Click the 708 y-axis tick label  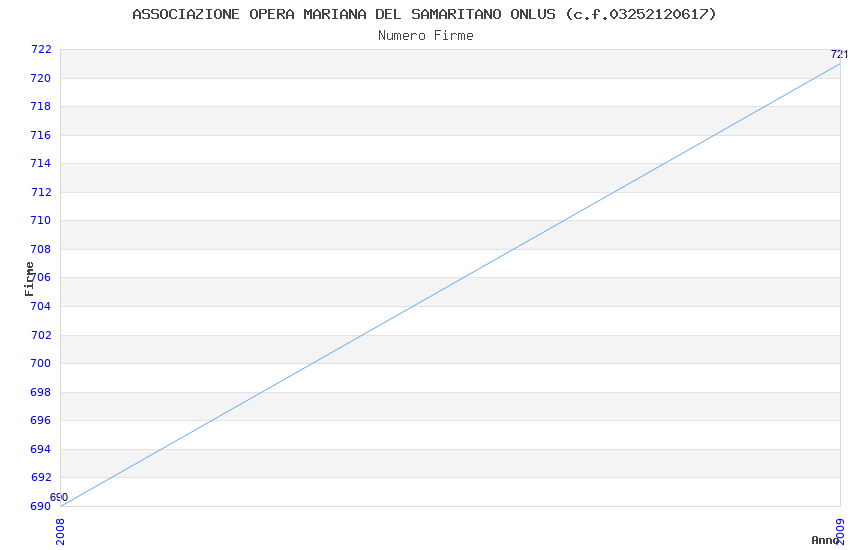pyautogui.click(x=41, y=249)
